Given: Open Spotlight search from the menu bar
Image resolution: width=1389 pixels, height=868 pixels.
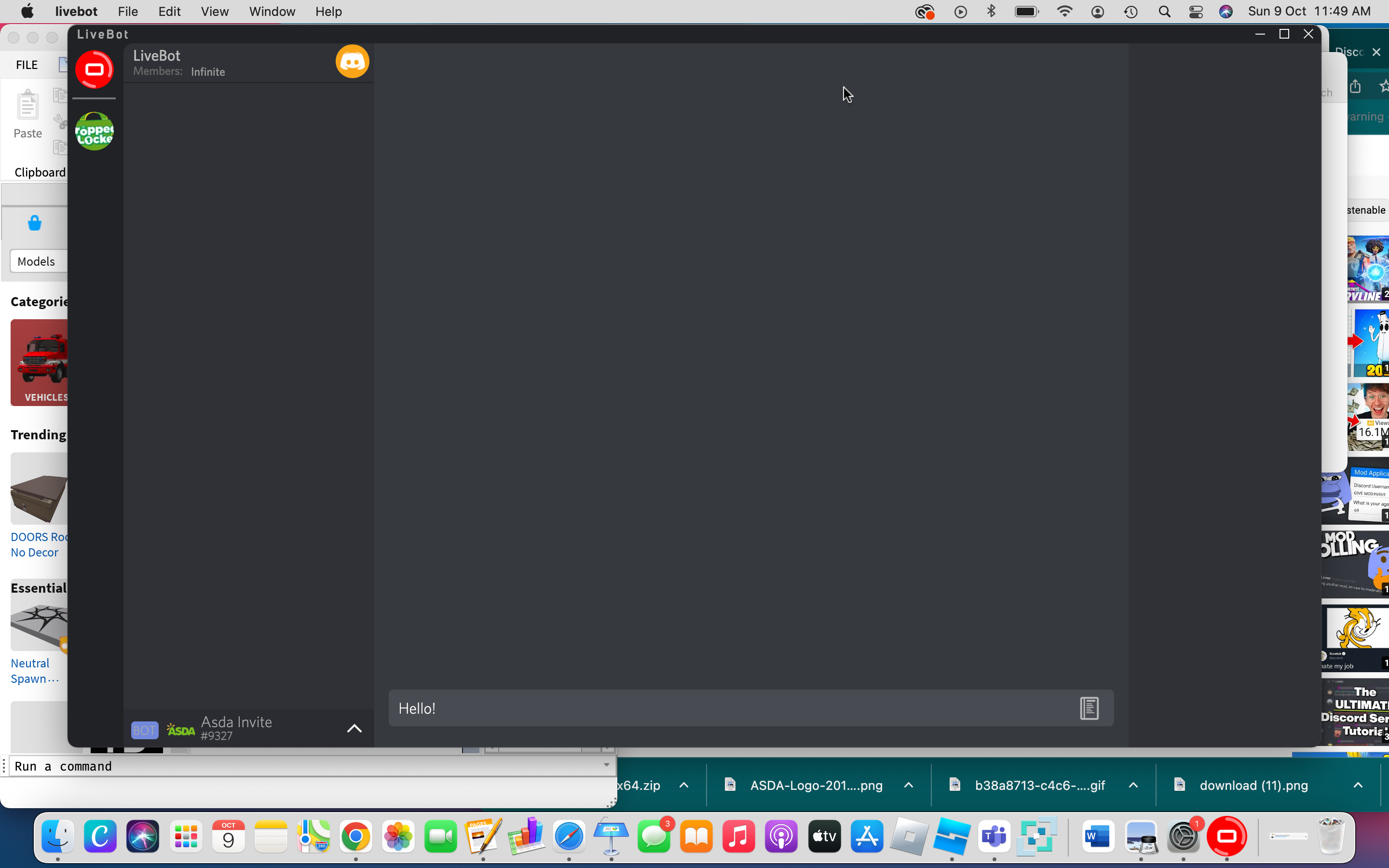Looking at the screenshot, I should [x=1164, y=11].
